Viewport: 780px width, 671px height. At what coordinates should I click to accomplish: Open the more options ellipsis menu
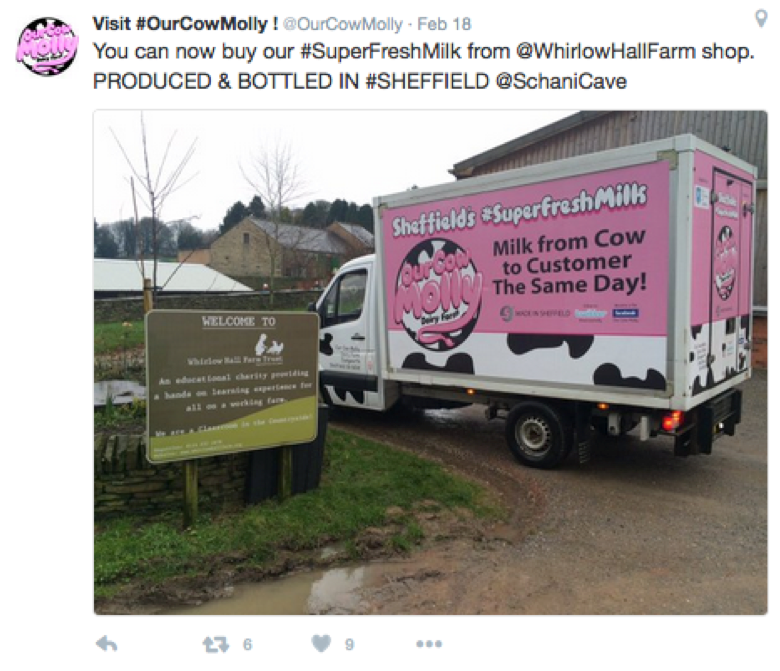[x=429, y=644]
